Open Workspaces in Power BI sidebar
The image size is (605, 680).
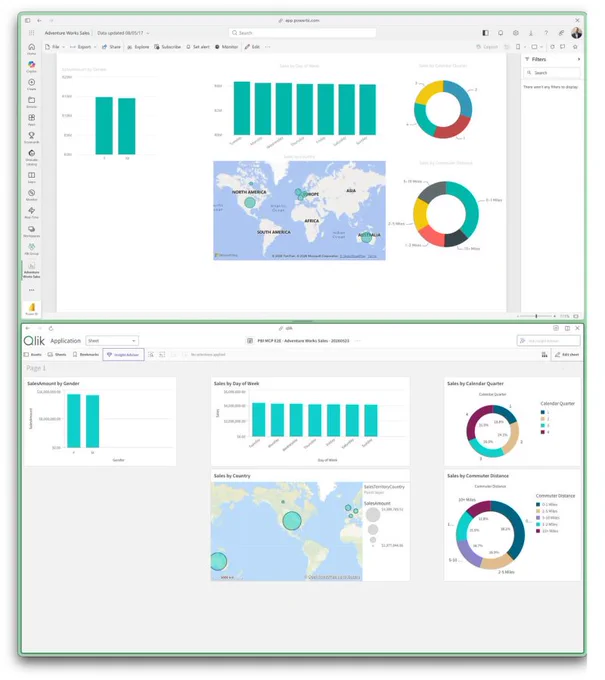tap(32, 231)
